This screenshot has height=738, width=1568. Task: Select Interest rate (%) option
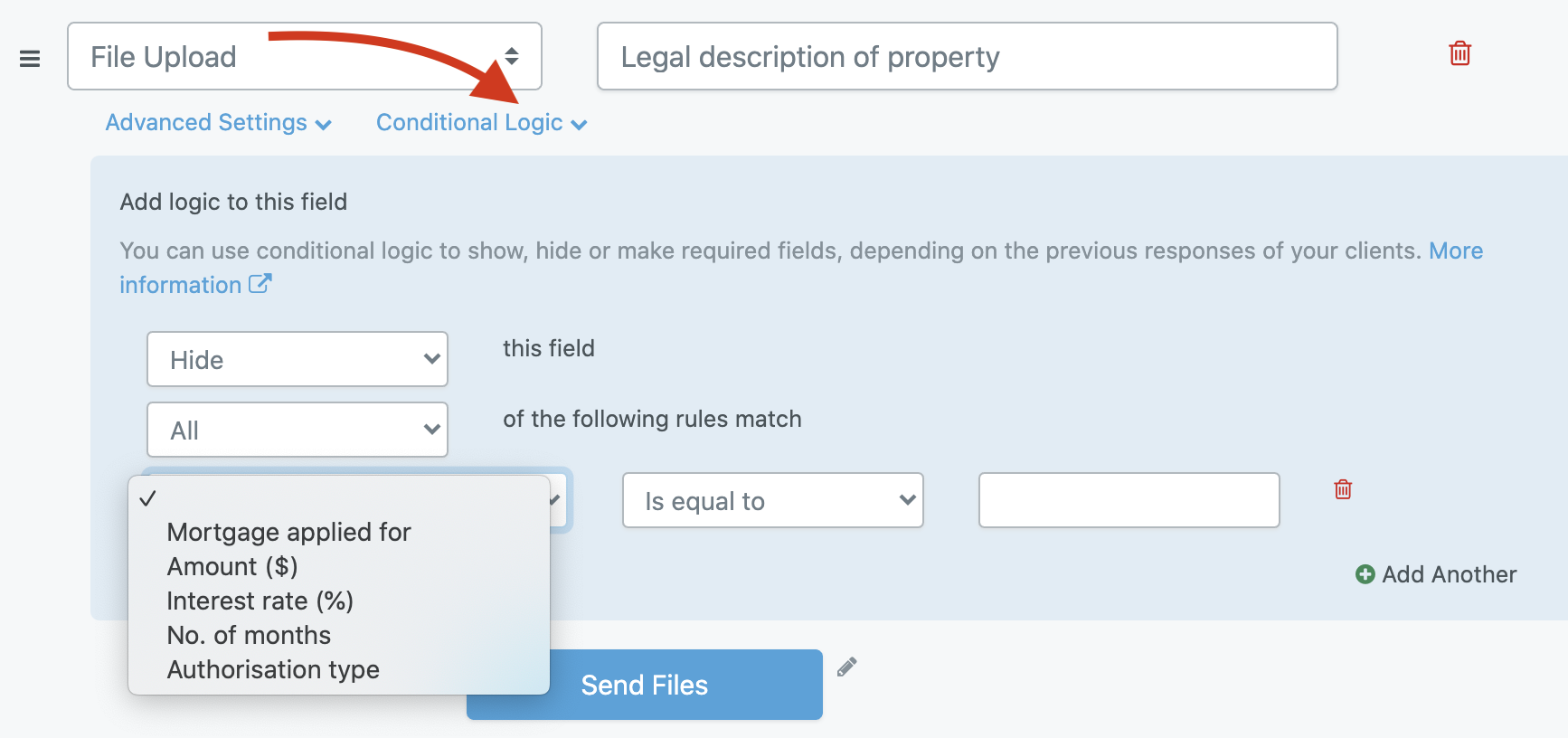[x=339, y=601]
